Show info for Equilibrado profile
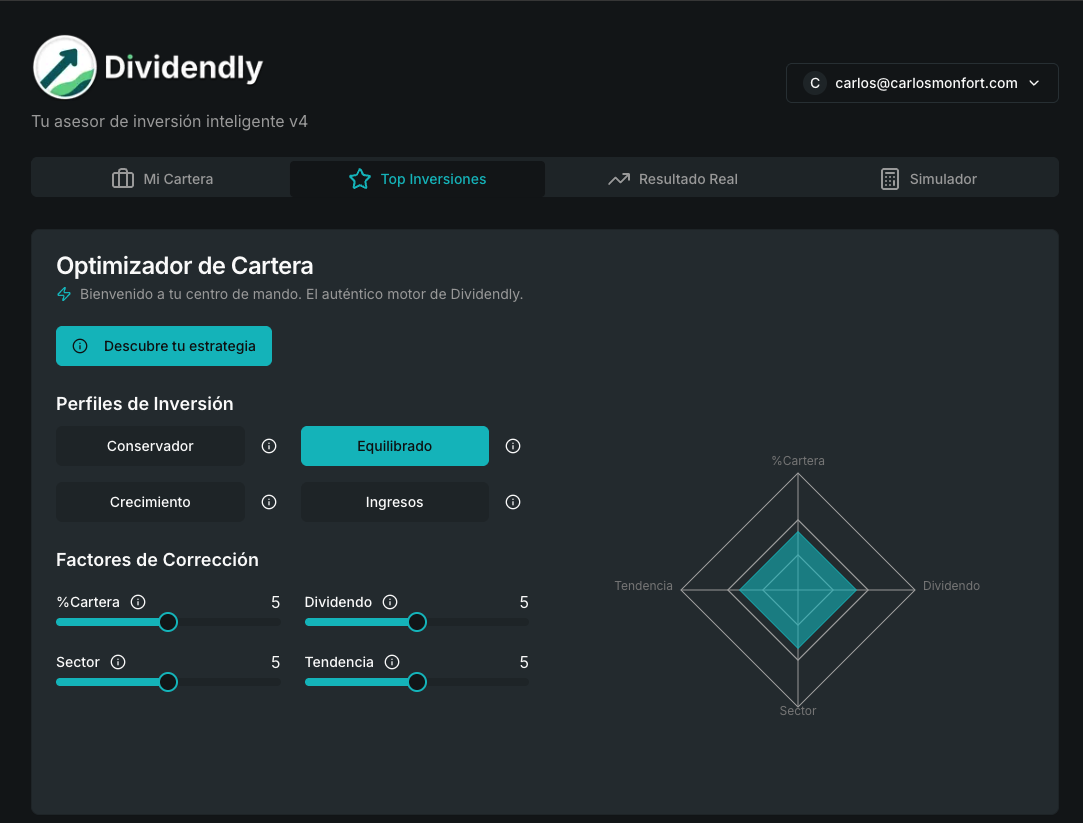This screenshot has width=1083, height=823. [512, 446]
